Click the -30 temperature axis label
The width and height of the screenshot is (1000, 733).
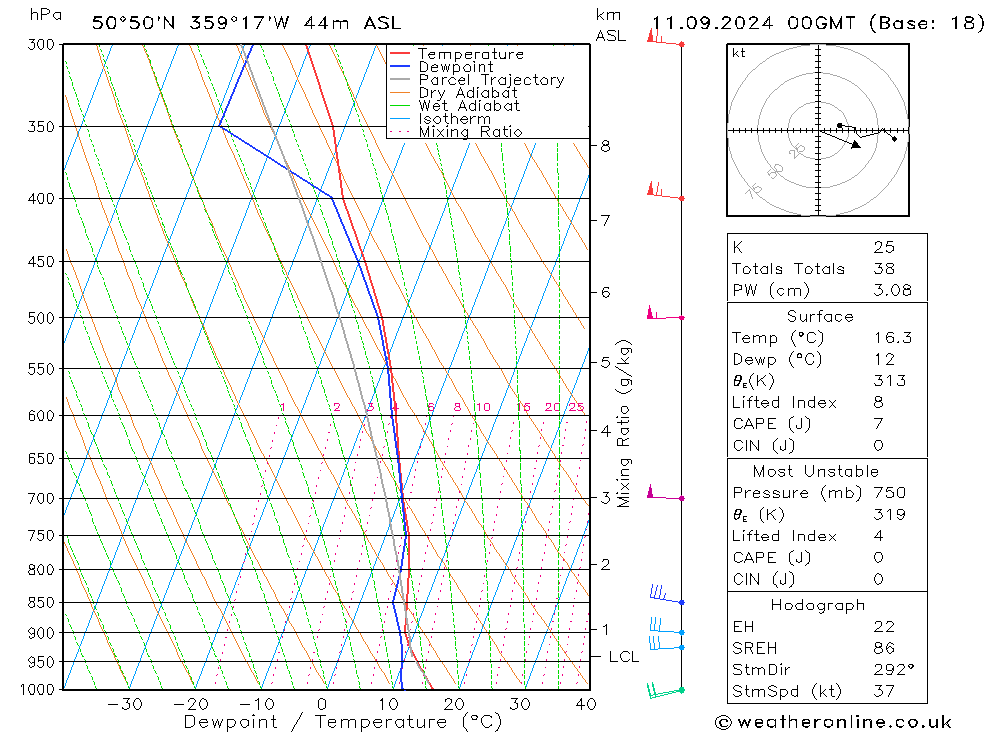[x=124, y=704]
